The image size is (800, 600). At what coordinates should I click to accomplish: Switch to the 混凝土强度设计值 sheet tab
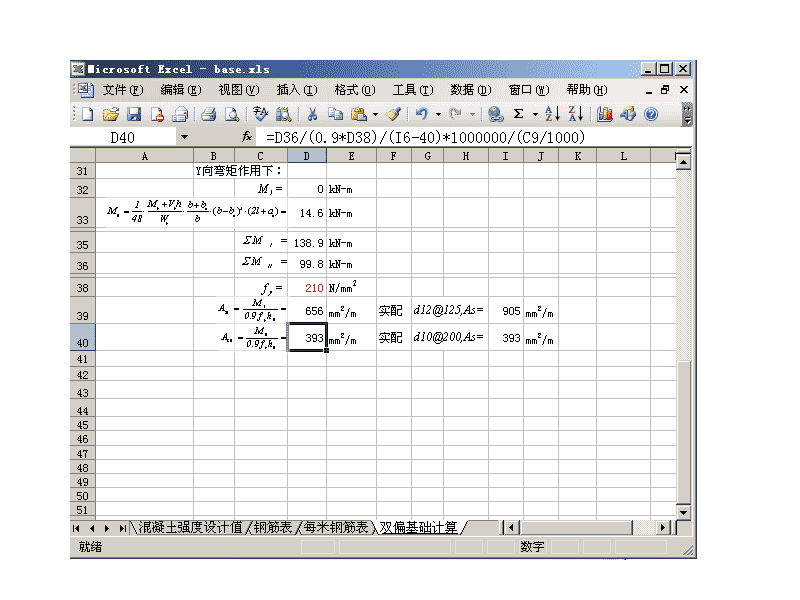point(190,527)
